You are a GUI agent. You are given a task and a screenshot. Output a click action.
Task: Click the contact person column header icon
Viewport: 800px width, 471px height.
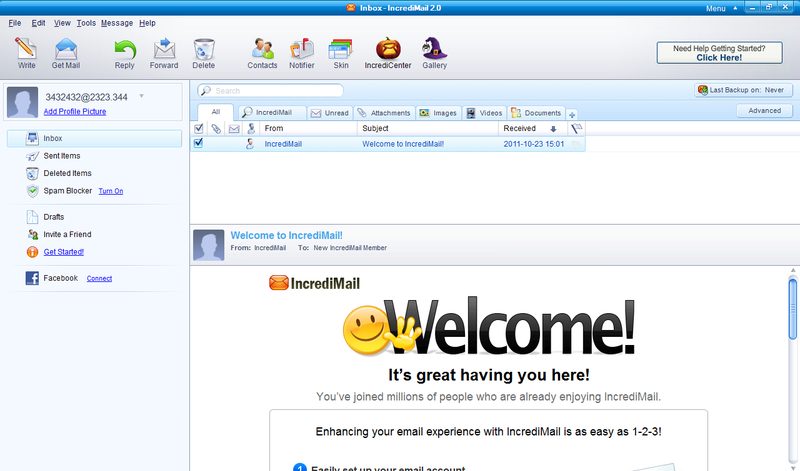[x=251, y=129]
